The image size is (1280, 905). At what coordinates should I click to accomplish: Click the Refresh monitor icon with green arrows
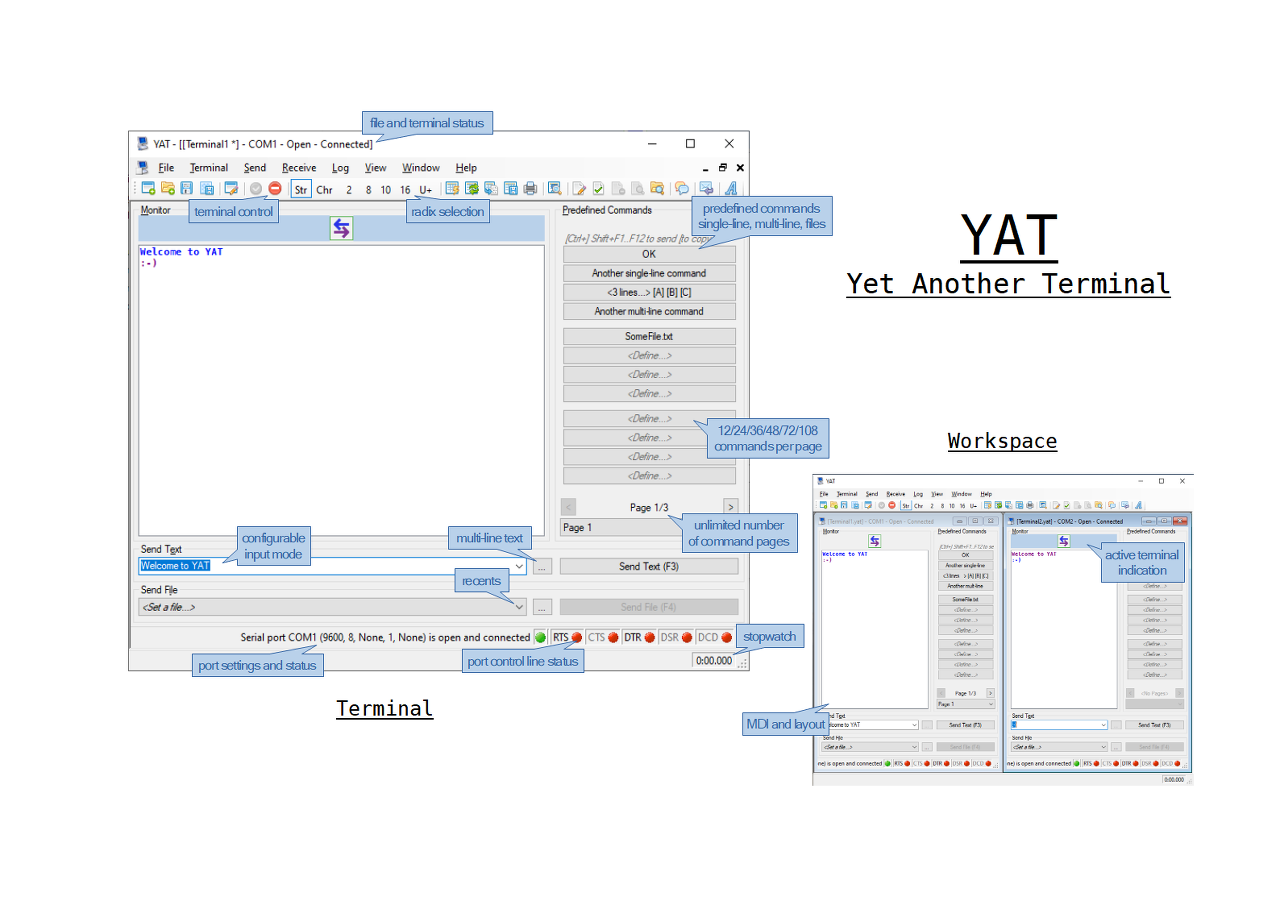[x=472, y=188]
